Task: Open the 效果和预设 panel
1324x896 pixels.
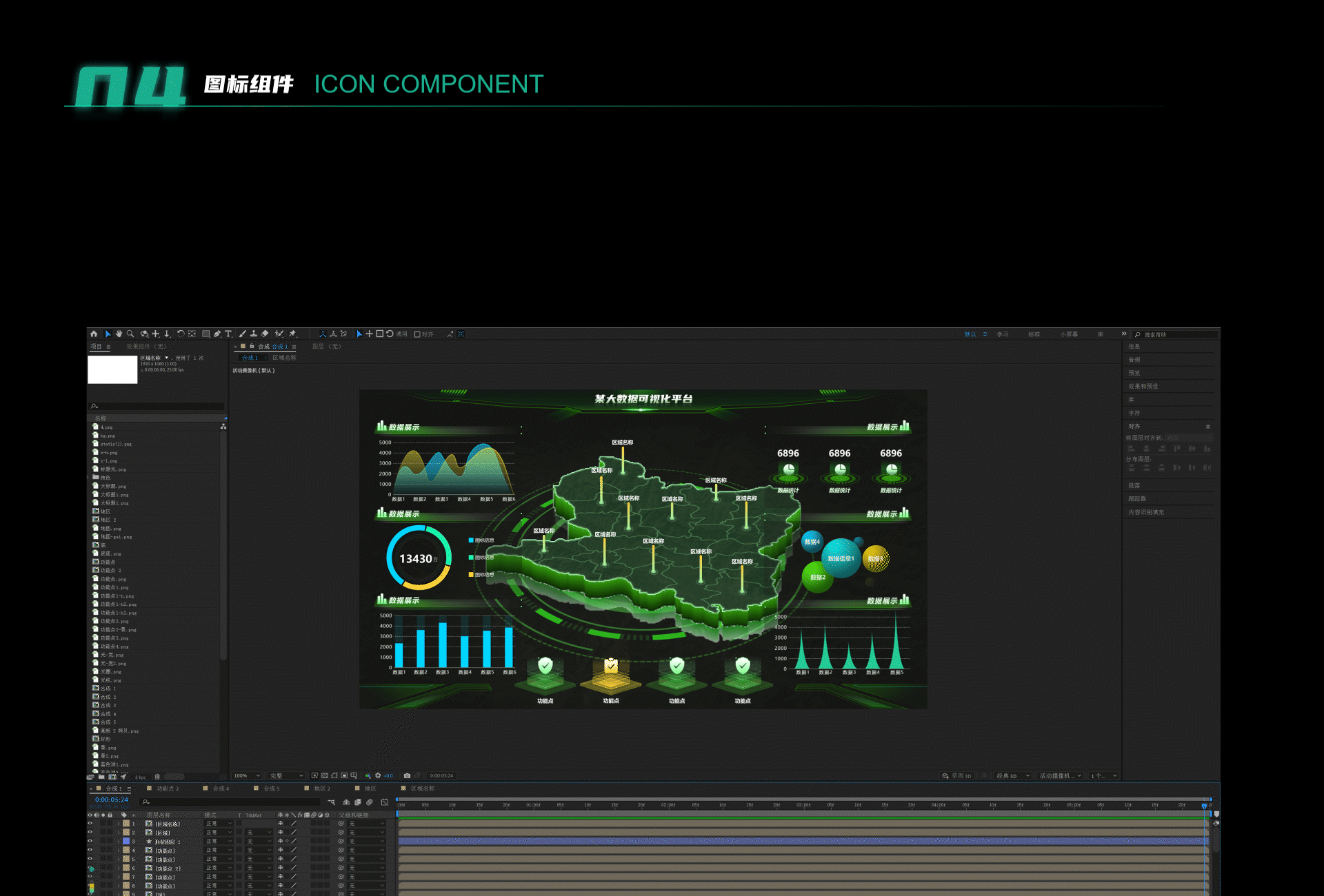Action: pyautogui.click(x=1143, y=386)
